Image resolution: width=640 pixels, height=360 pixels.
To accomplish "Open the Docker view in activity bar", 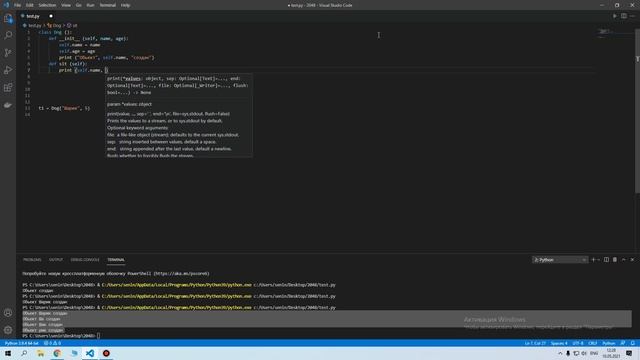I will point(8,105).
